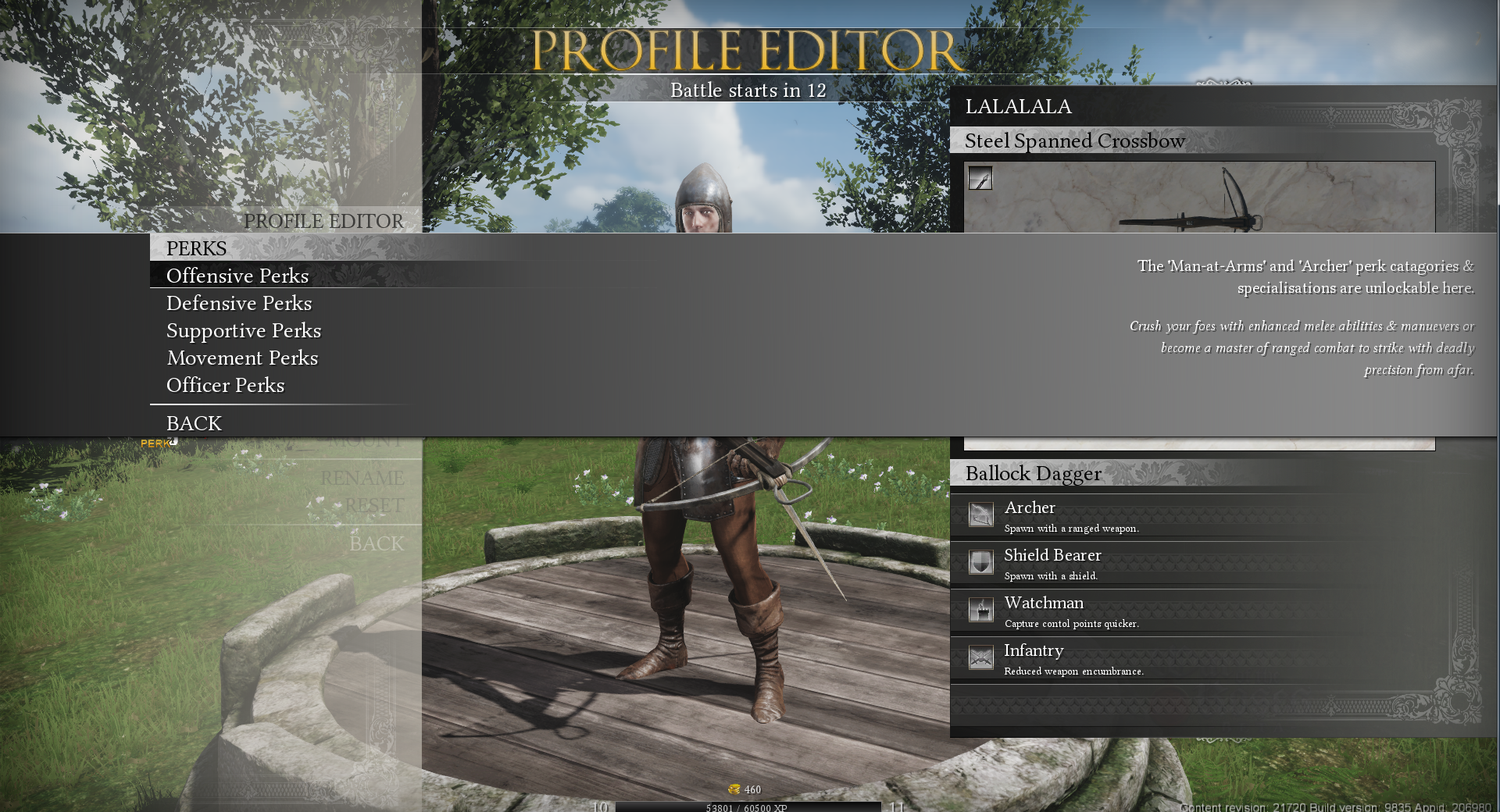Select the Steel Spanned Crossbow weapon header

tap(1074, 141)
